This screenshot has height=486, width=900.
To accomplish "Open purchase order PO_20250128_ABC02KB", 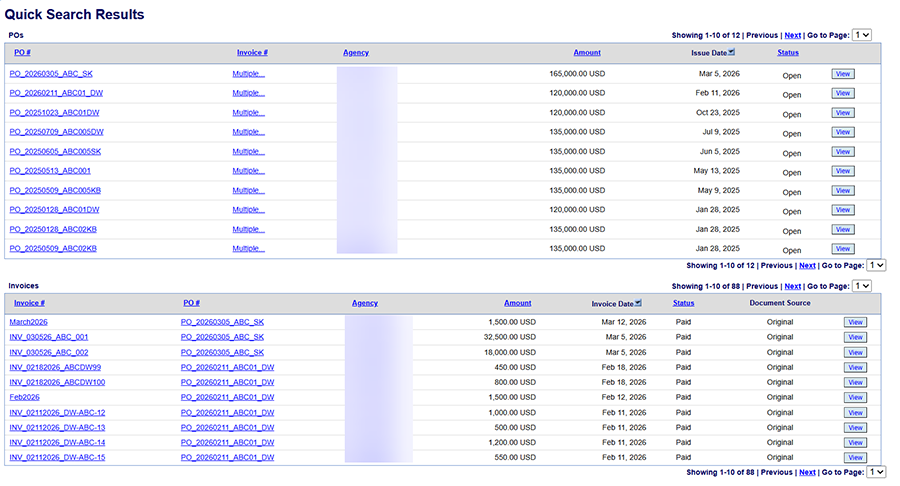I will coord(53,229).
